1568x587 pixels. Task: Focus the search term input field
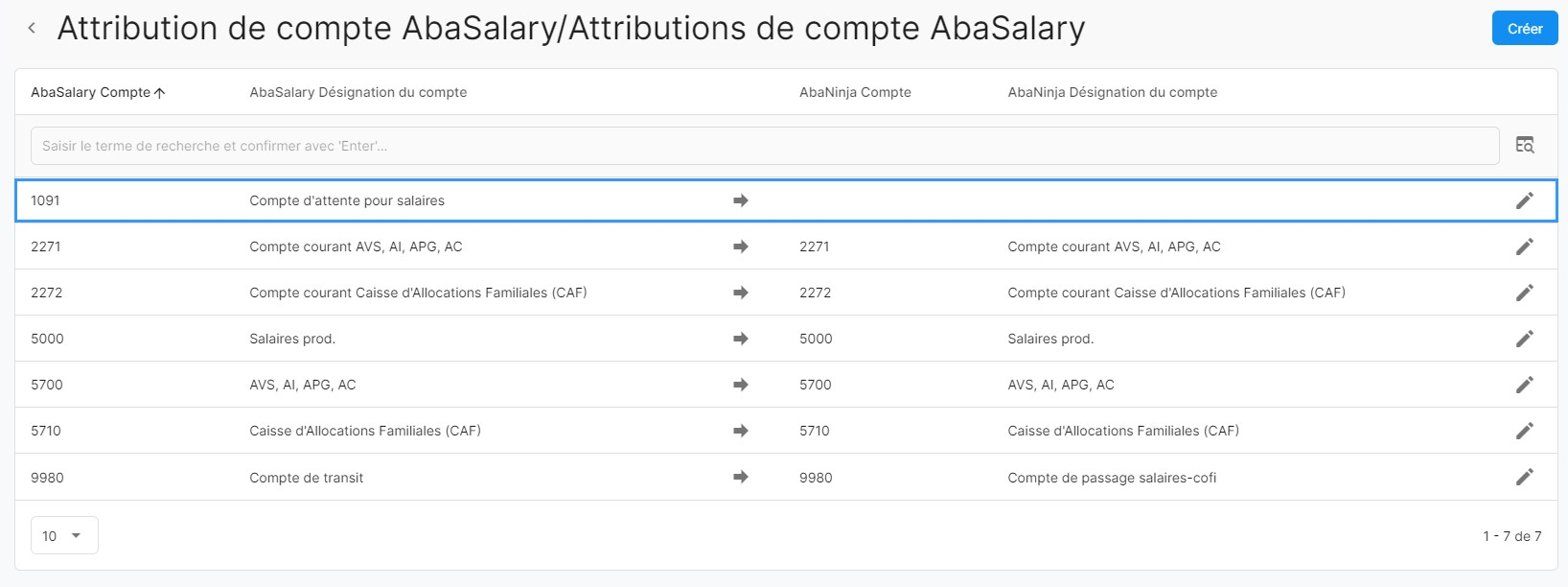[x=765, y=146]
